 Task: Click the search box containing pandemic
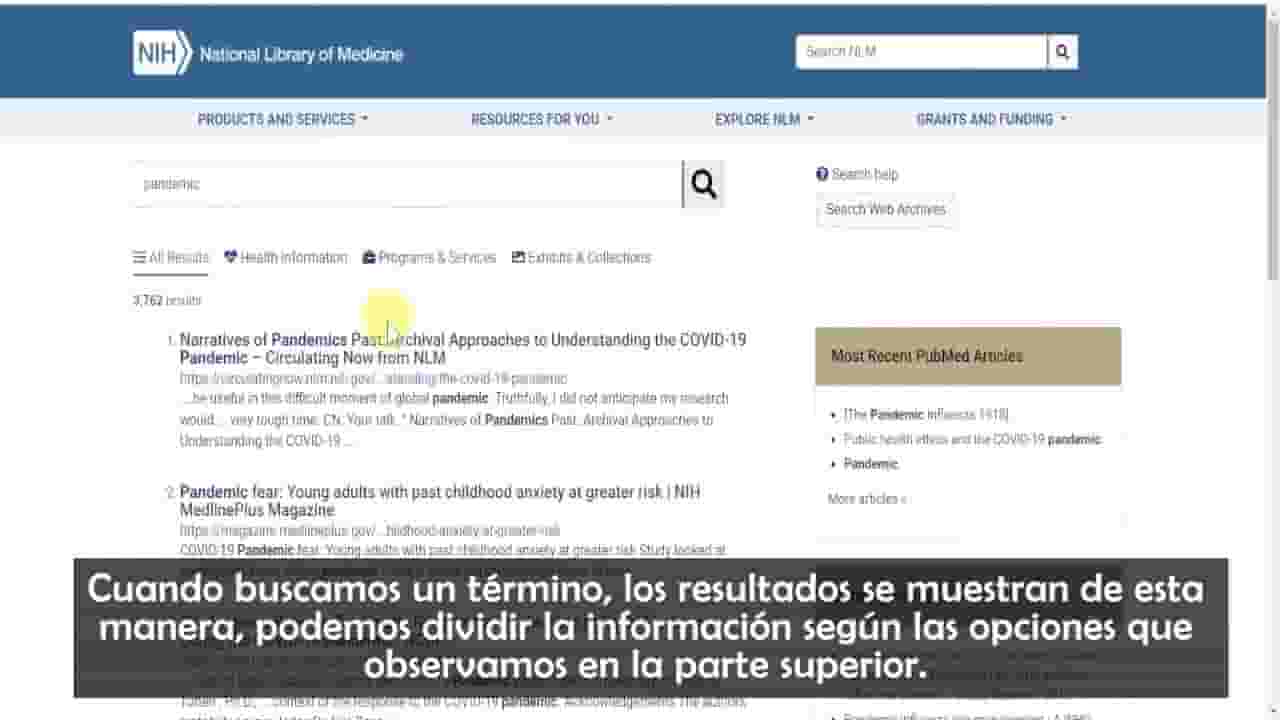pos(407,184)
